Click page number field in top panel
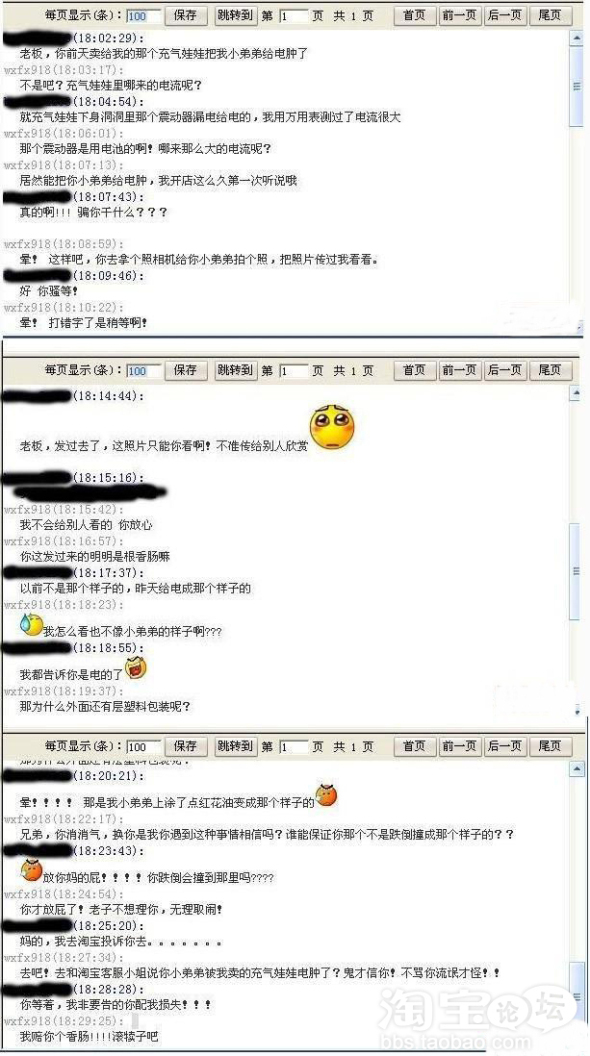Viewport: 590px width, 1056px height. click(294, 15)
